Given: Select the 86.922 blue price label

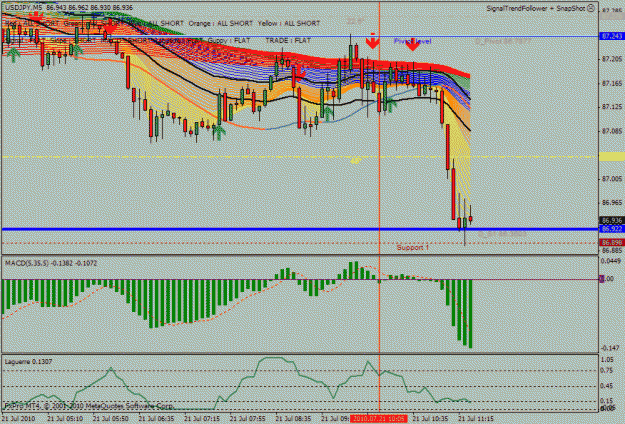Looking at the screenshot, I should coord(611,229).
